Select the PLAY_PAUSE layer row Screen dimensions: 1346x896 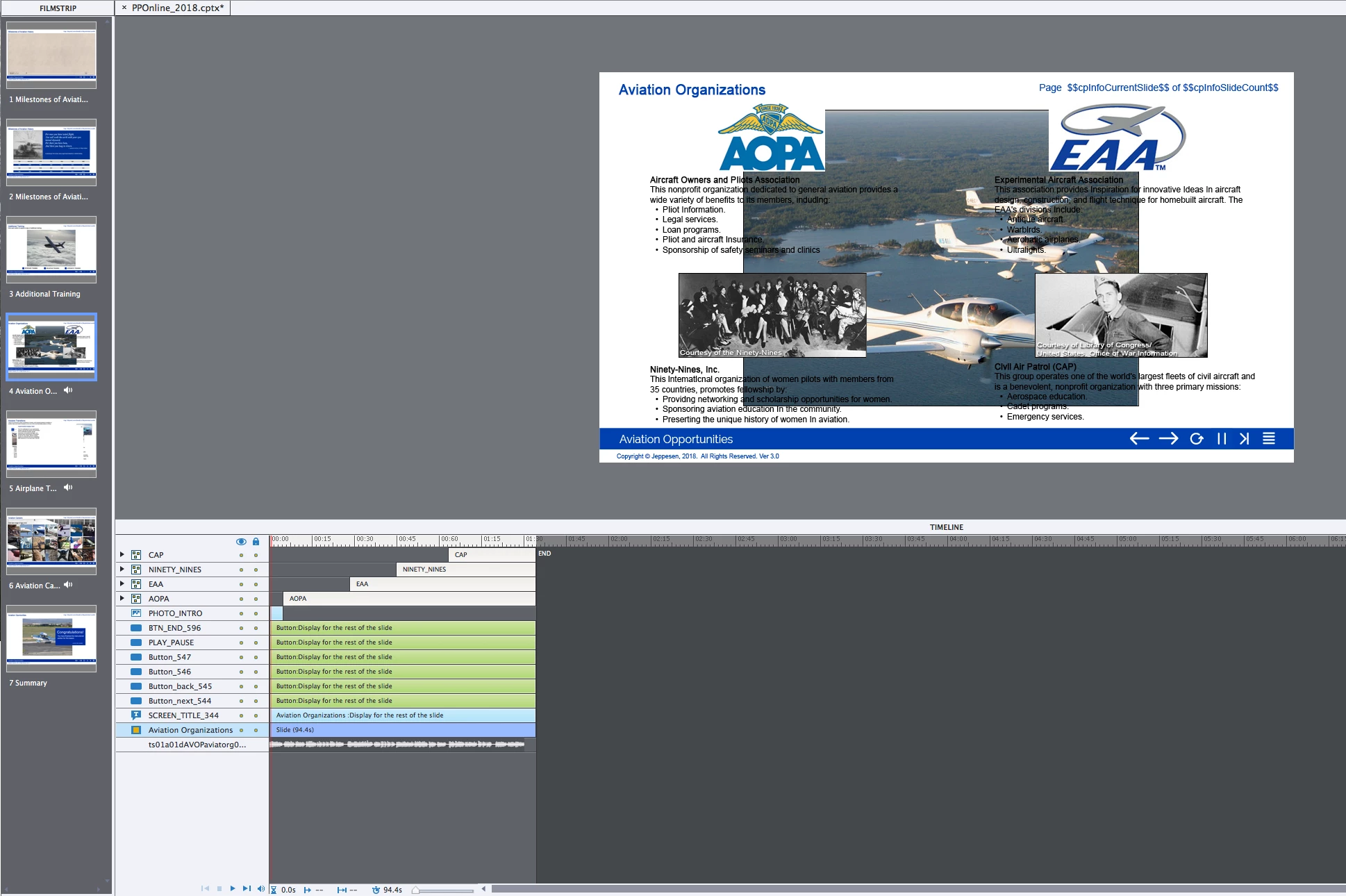tap(171, 642)
